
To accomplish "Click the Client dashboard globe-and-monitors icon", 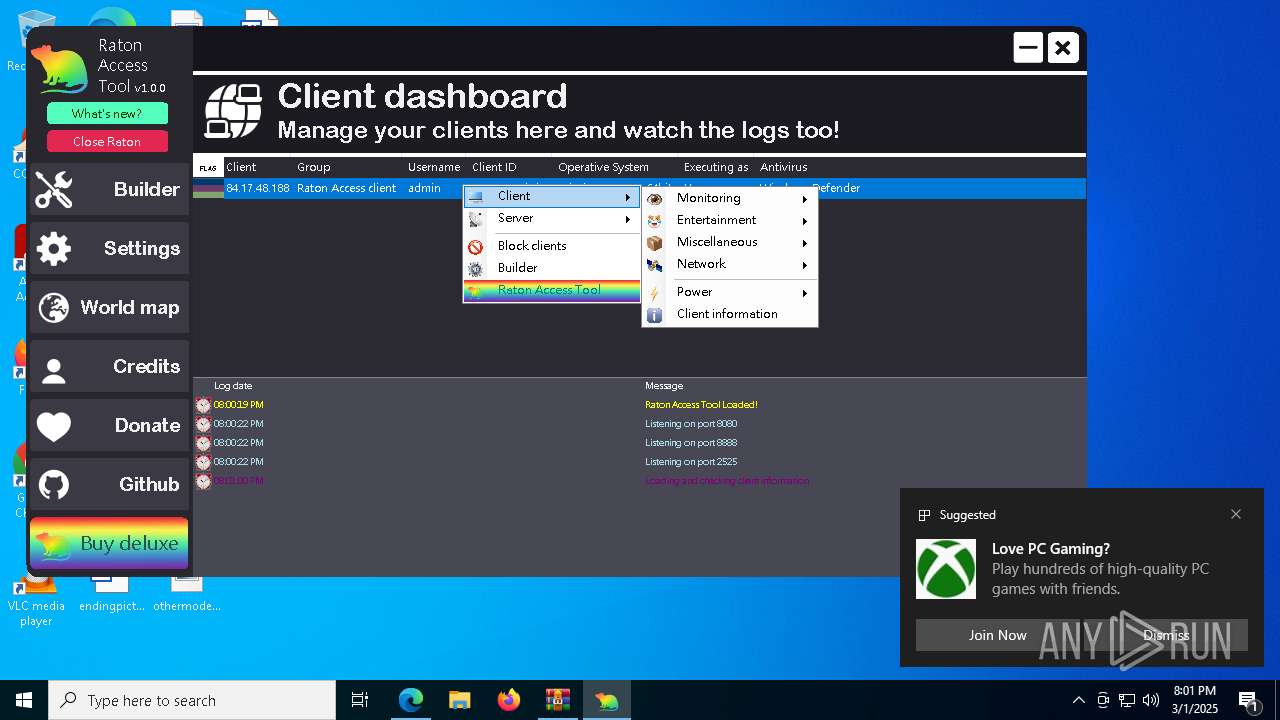I will pos(233,111).
